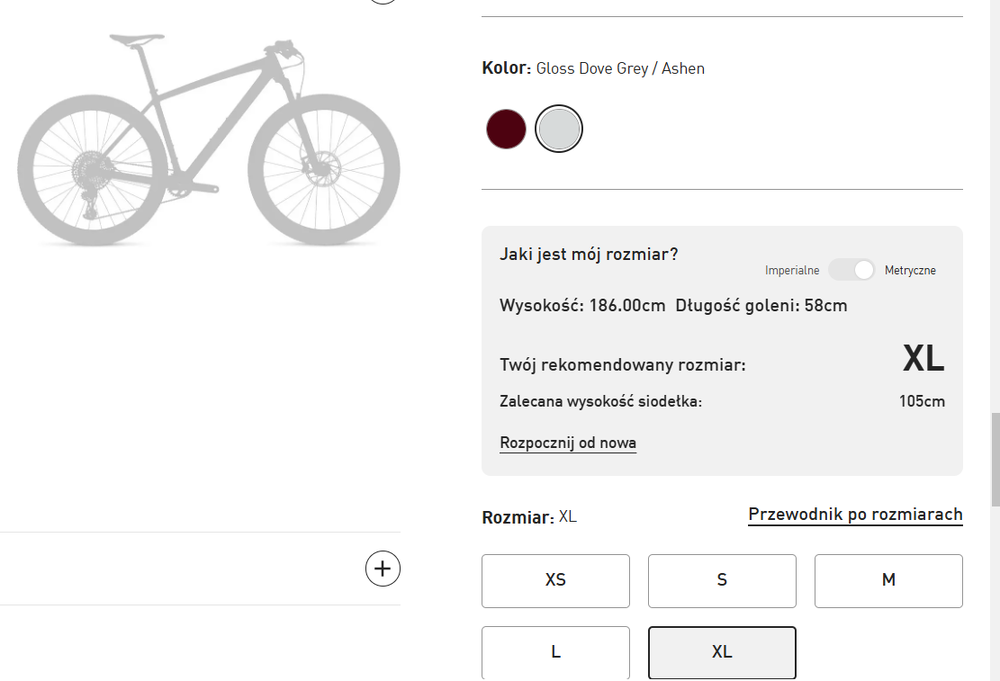This screenshot has width=1000, height=681.
Task: Click the grey mountain bike image
Action: [x=208, y=140]
